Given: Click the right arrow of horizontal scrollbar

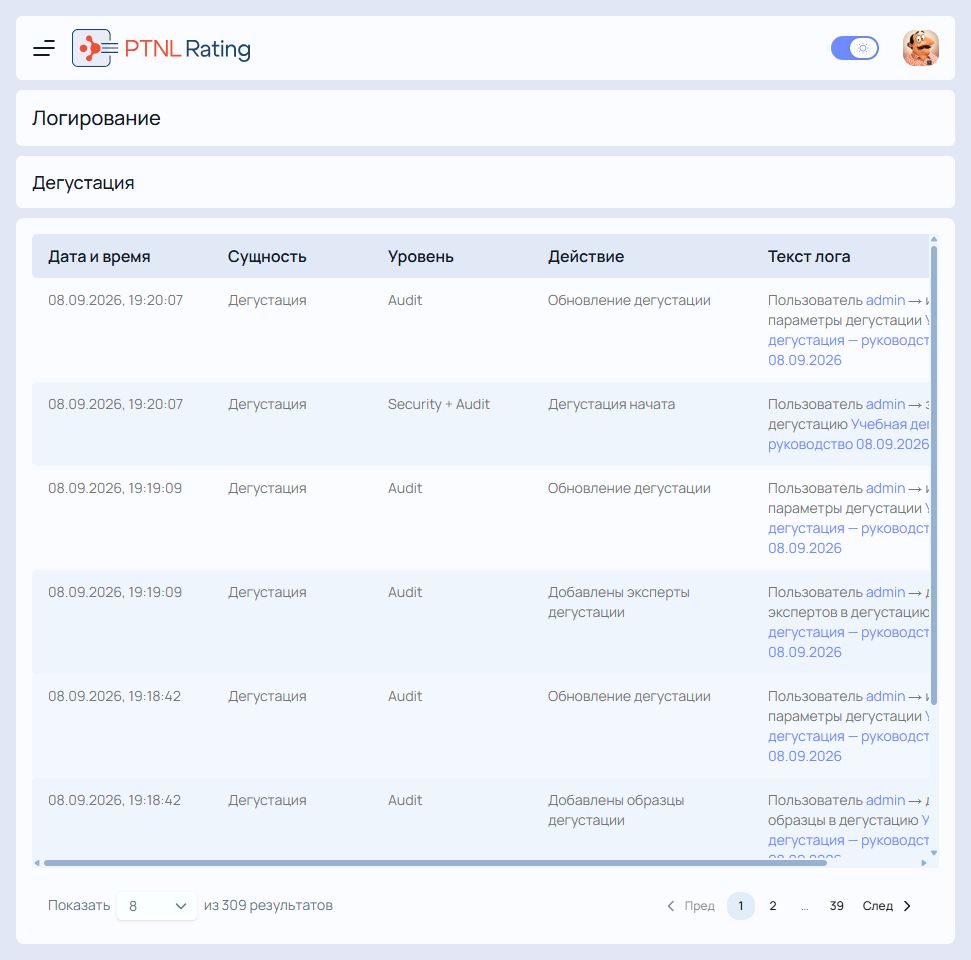Looking at the screenshot, I should [924, 863].
